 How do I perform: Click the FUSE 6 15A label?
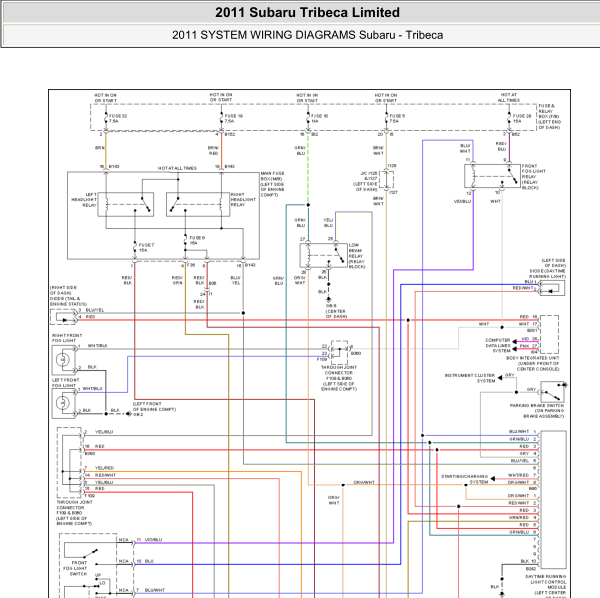coord(197,240)
